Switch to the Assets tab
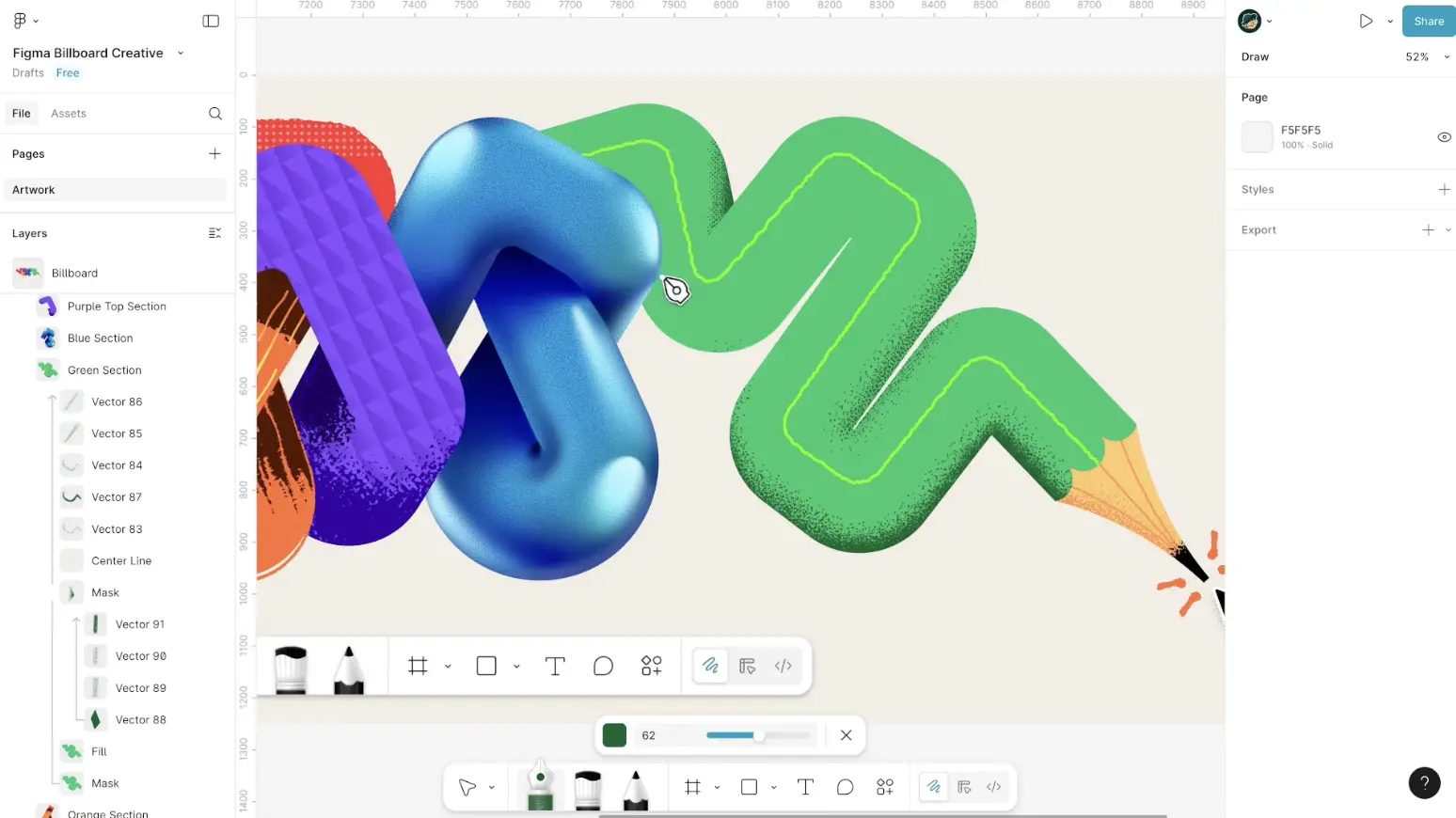This screenshot has height=818, width=1456. (69, 114)
